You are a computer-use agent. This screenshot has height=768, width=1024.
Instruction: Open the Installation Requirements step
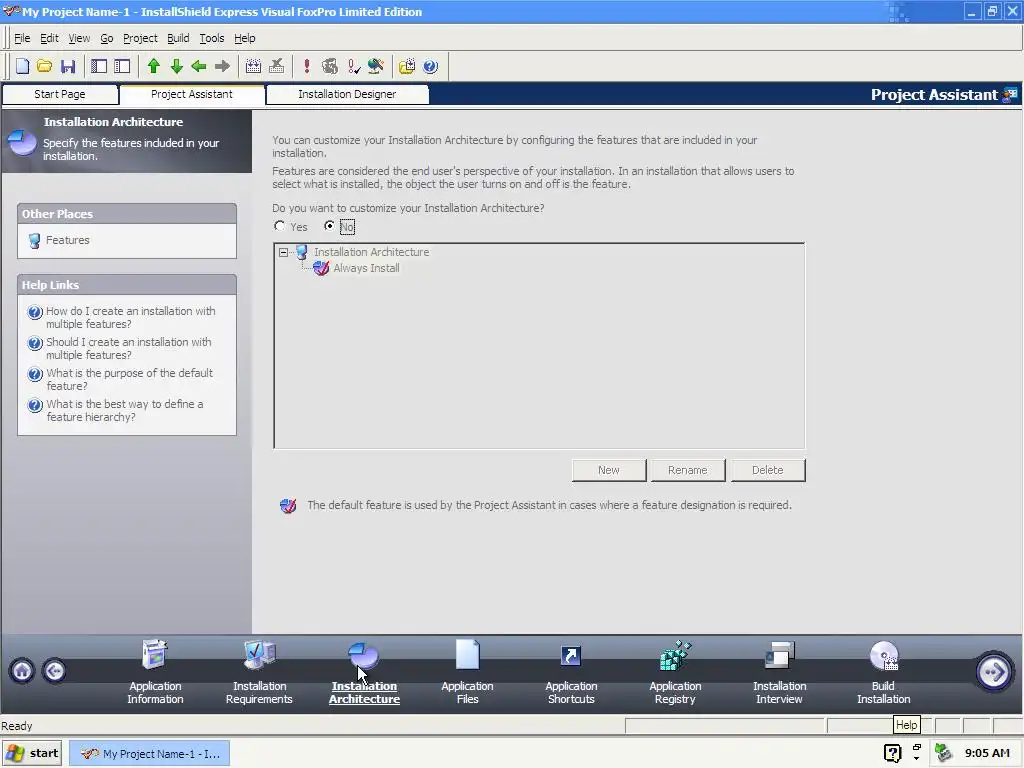click(259, 673)
